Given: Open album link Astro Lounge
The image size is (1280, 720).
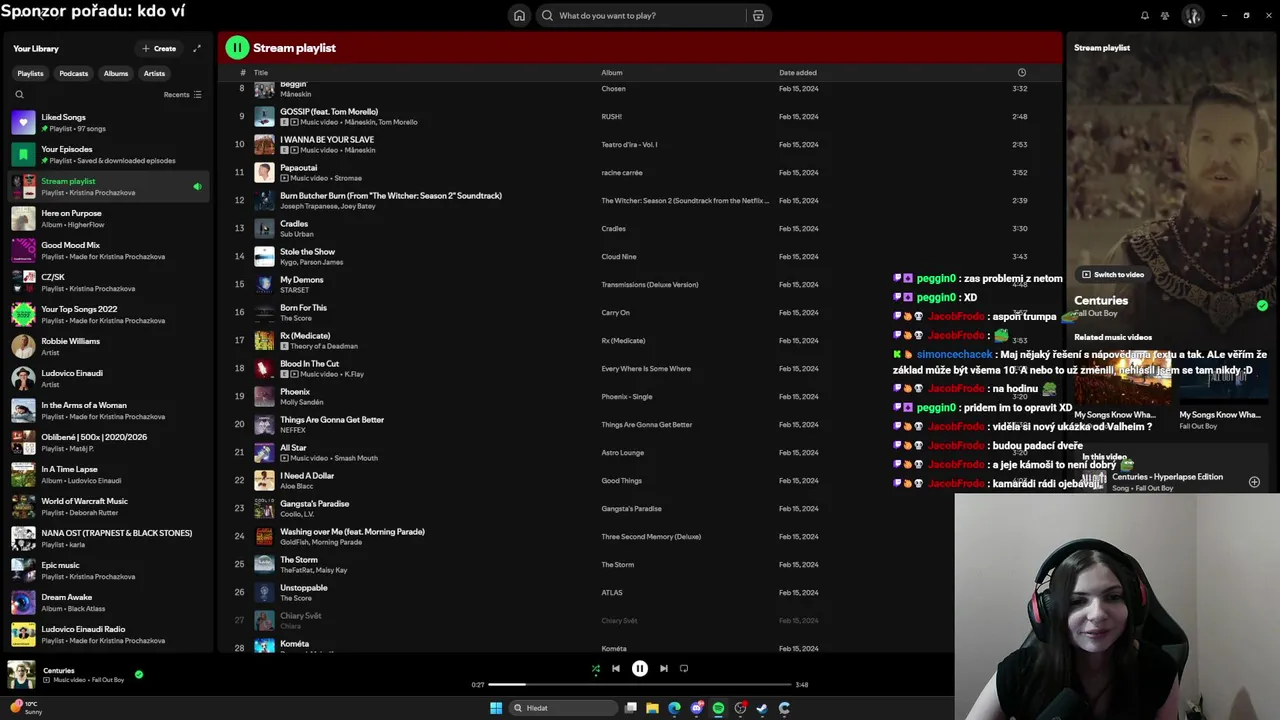Looking at the screenshot, I should 623,452.
